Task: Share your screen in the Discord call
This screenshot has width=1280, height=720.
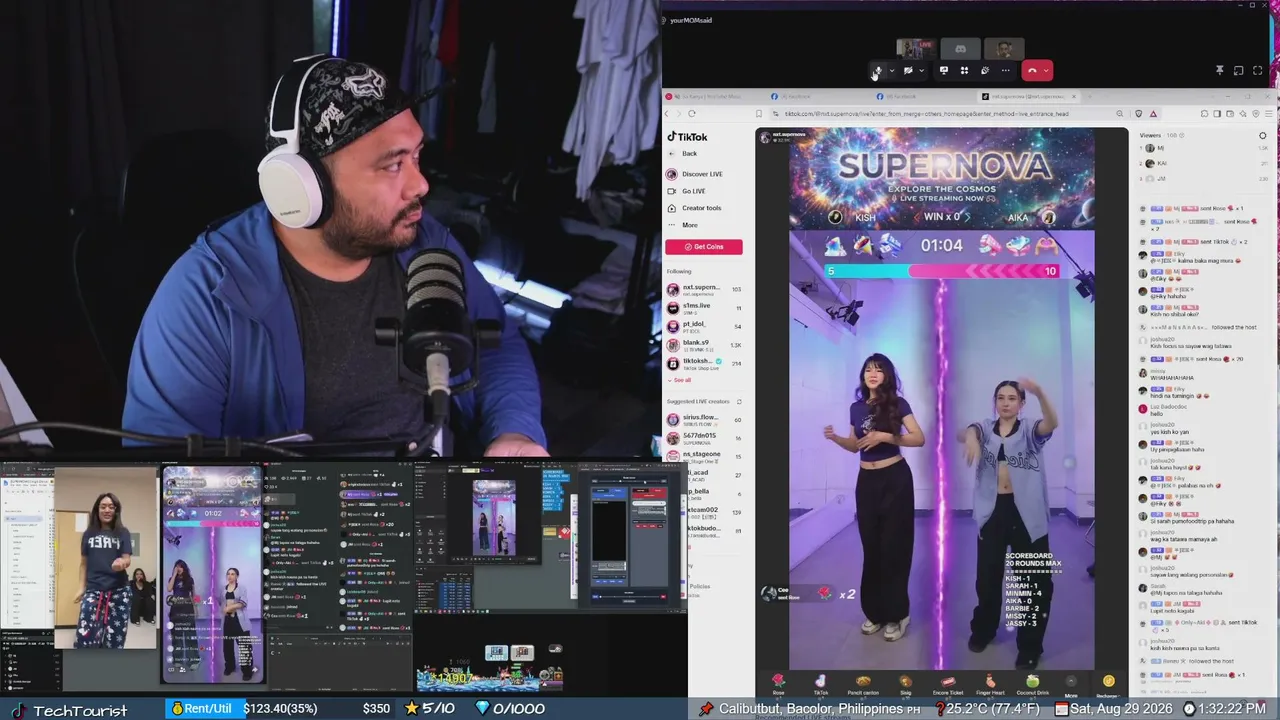Action: (x=943, y=71)
